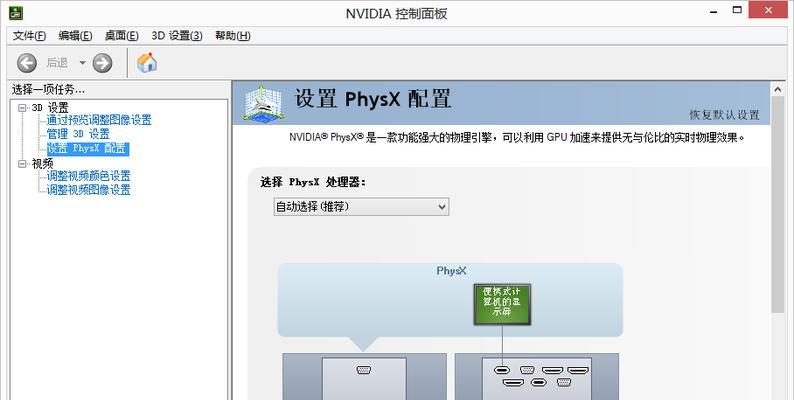Viewport: 794px width, 400px height.
Task: Select 调整视频图像设置 in the task tree
Action: 89,190
